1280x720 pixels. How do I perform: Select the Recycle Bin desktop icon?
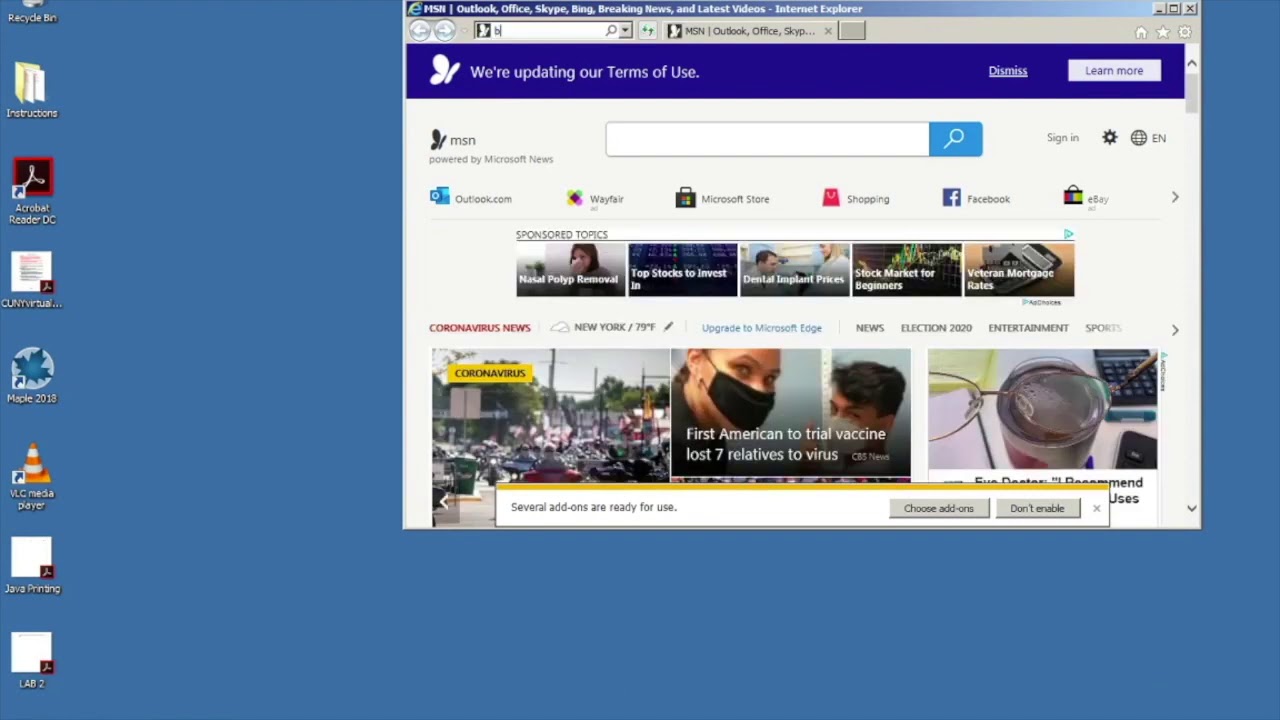tap(32, 12)
